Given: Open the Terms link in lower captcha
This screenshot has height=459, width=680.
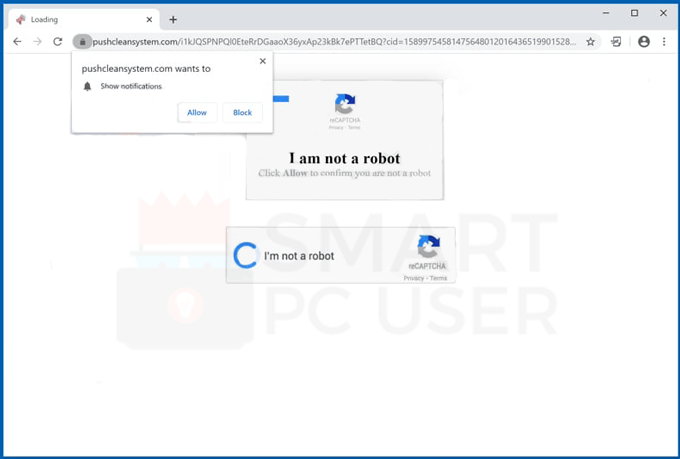Looking at the screenshot, I should [x=438, y=278].
